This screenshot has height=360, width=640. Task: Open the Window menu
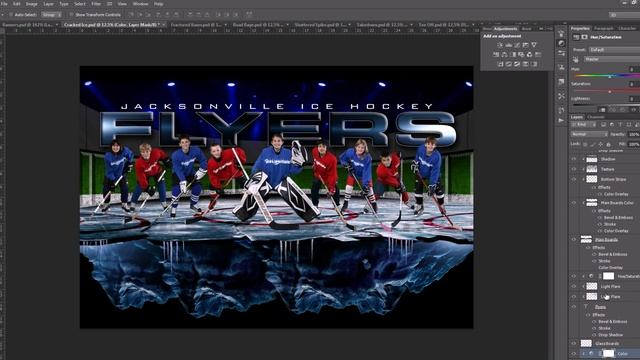140,4
